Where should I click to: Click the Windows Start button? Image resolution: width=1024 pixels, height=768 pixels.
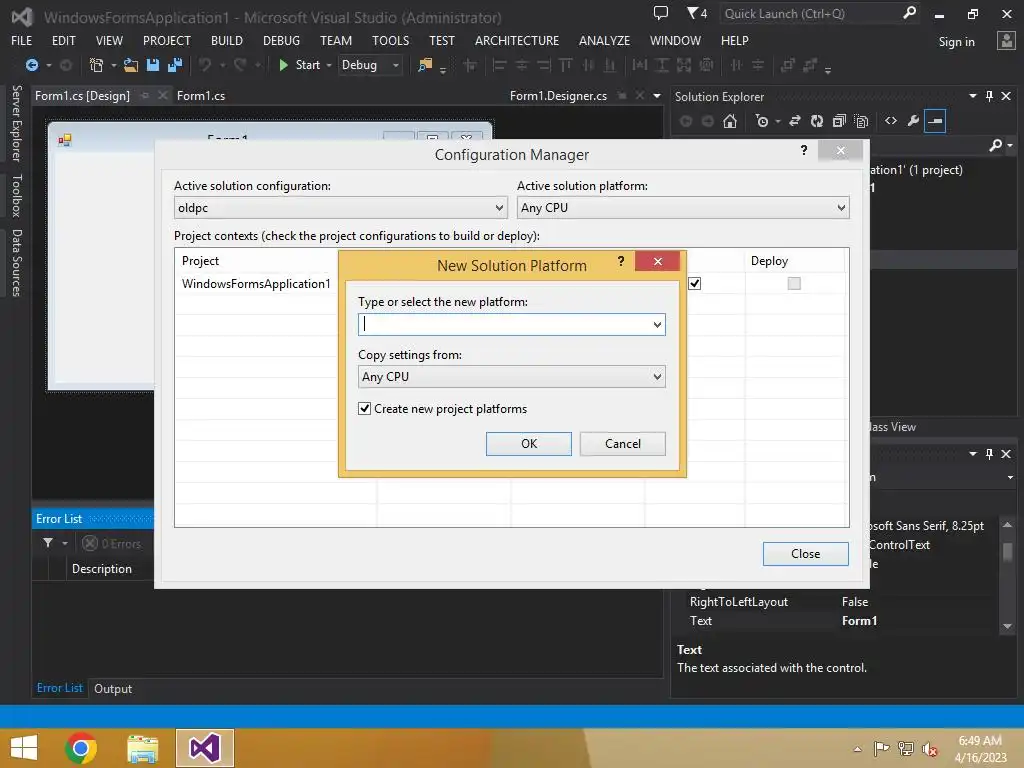point(24,748)
